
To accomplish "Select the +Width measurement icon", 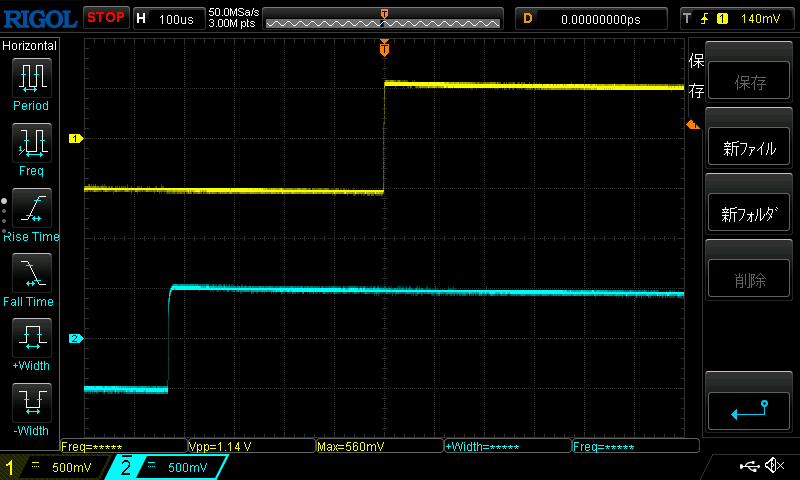I will [32, 337].
